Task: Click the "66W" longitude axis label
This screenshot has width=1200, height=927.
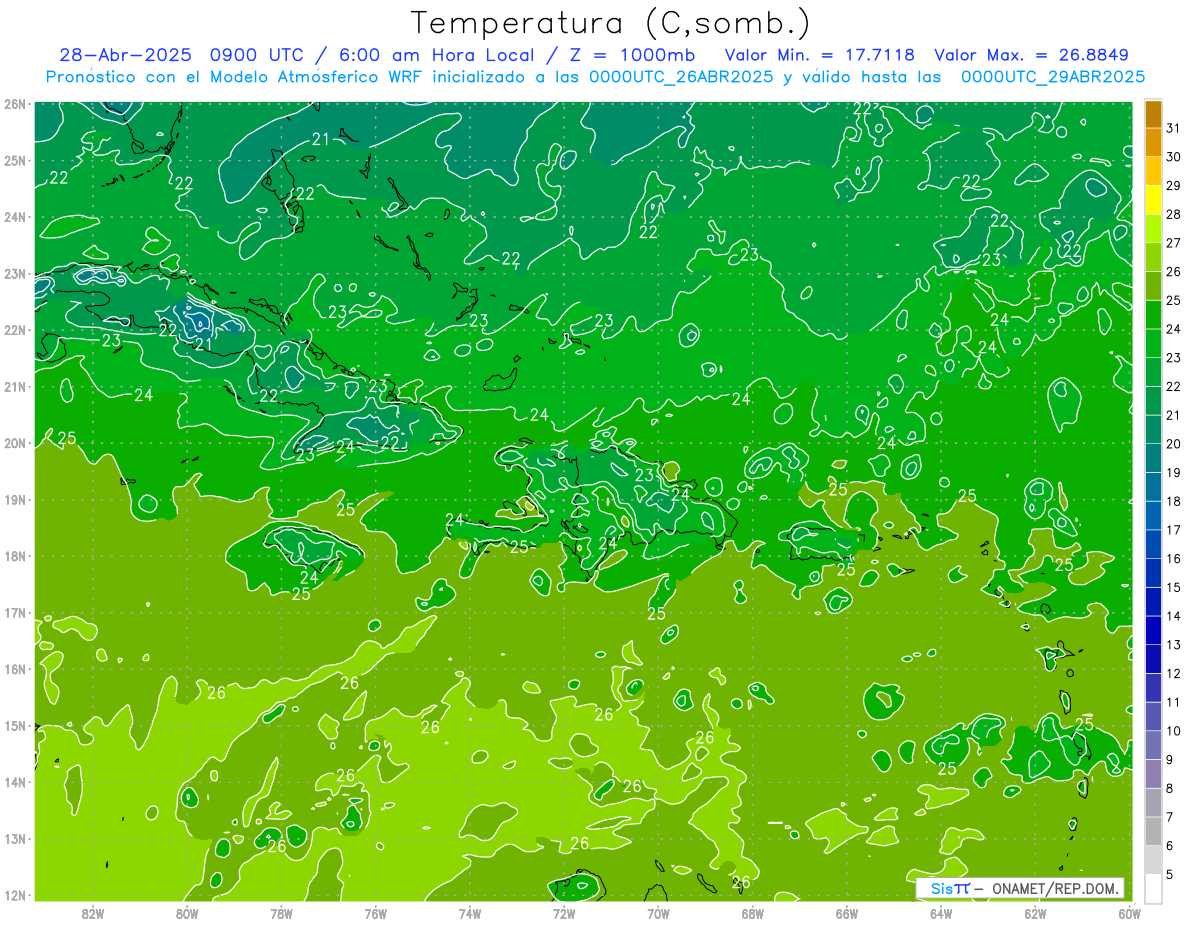Action: tap(846, 913)
